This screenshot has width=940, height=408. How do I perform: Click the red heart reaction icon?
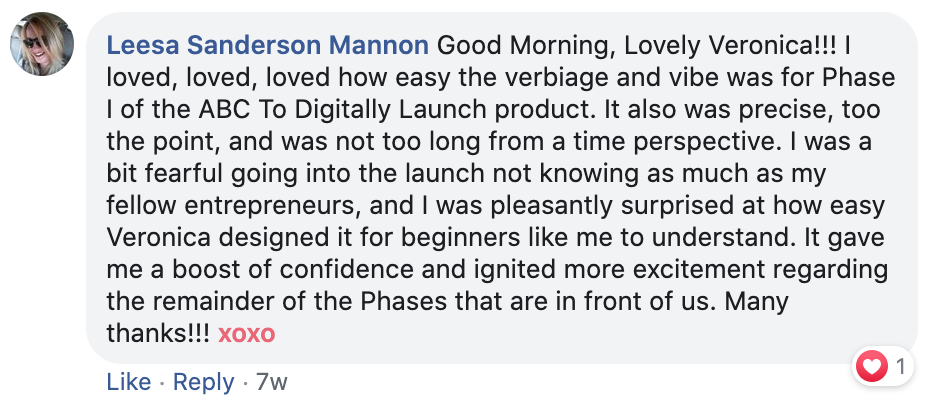point(871,365)
